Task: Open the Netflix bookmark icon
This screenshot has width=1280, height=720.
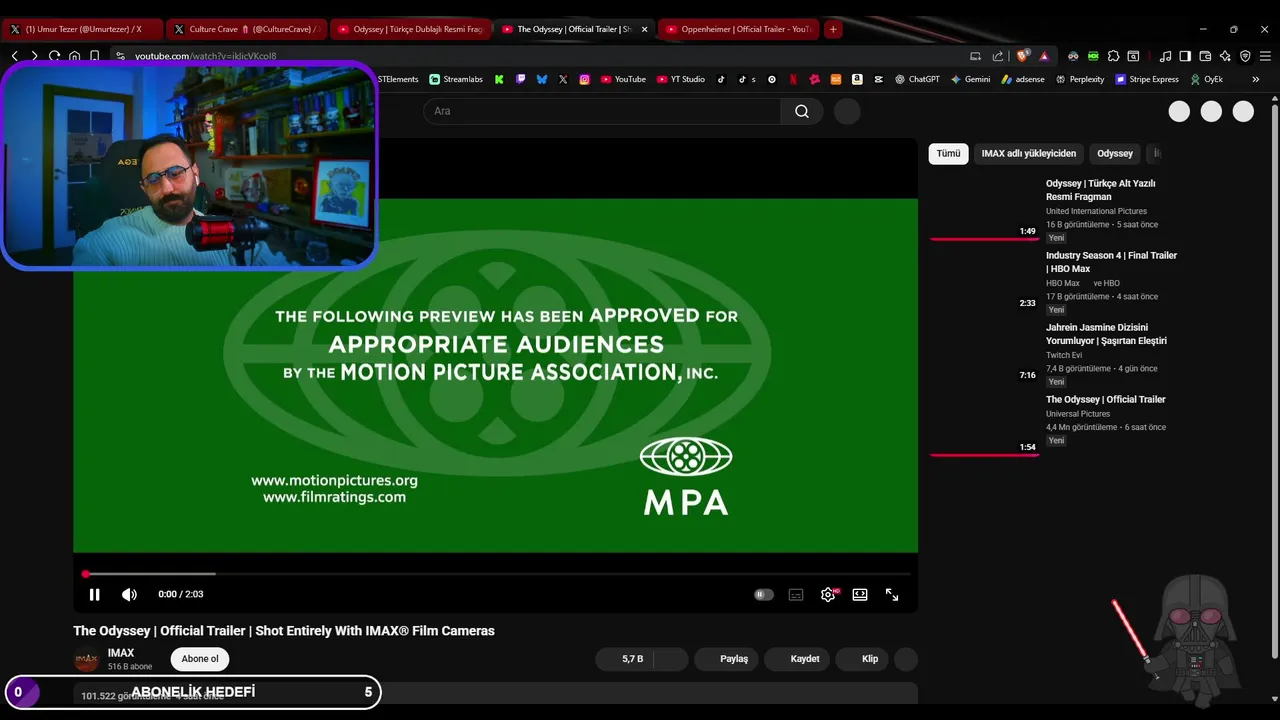Action: pyautogui.click(x=793, y=79)
